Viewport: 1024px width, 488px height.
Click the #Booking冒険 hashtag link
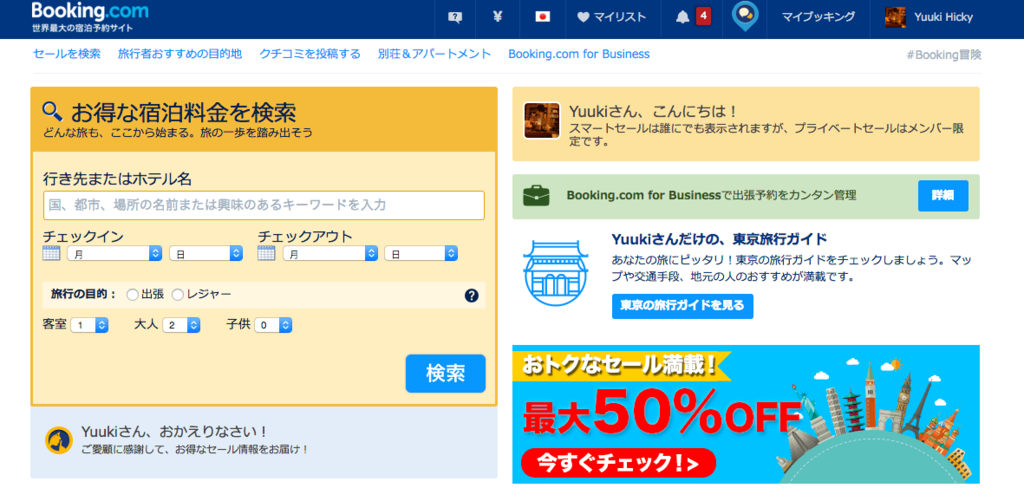tap(944, 55)
